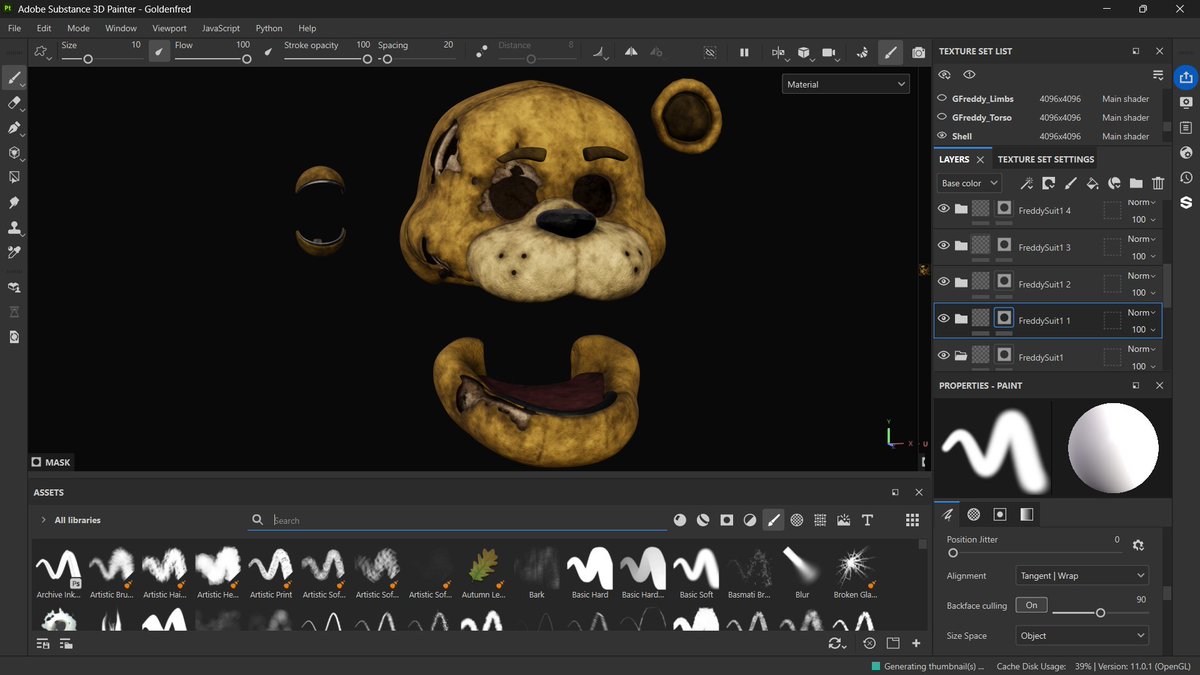
Task: Hide the FreddySuit1 1 layer
Action: pos(943,319)
